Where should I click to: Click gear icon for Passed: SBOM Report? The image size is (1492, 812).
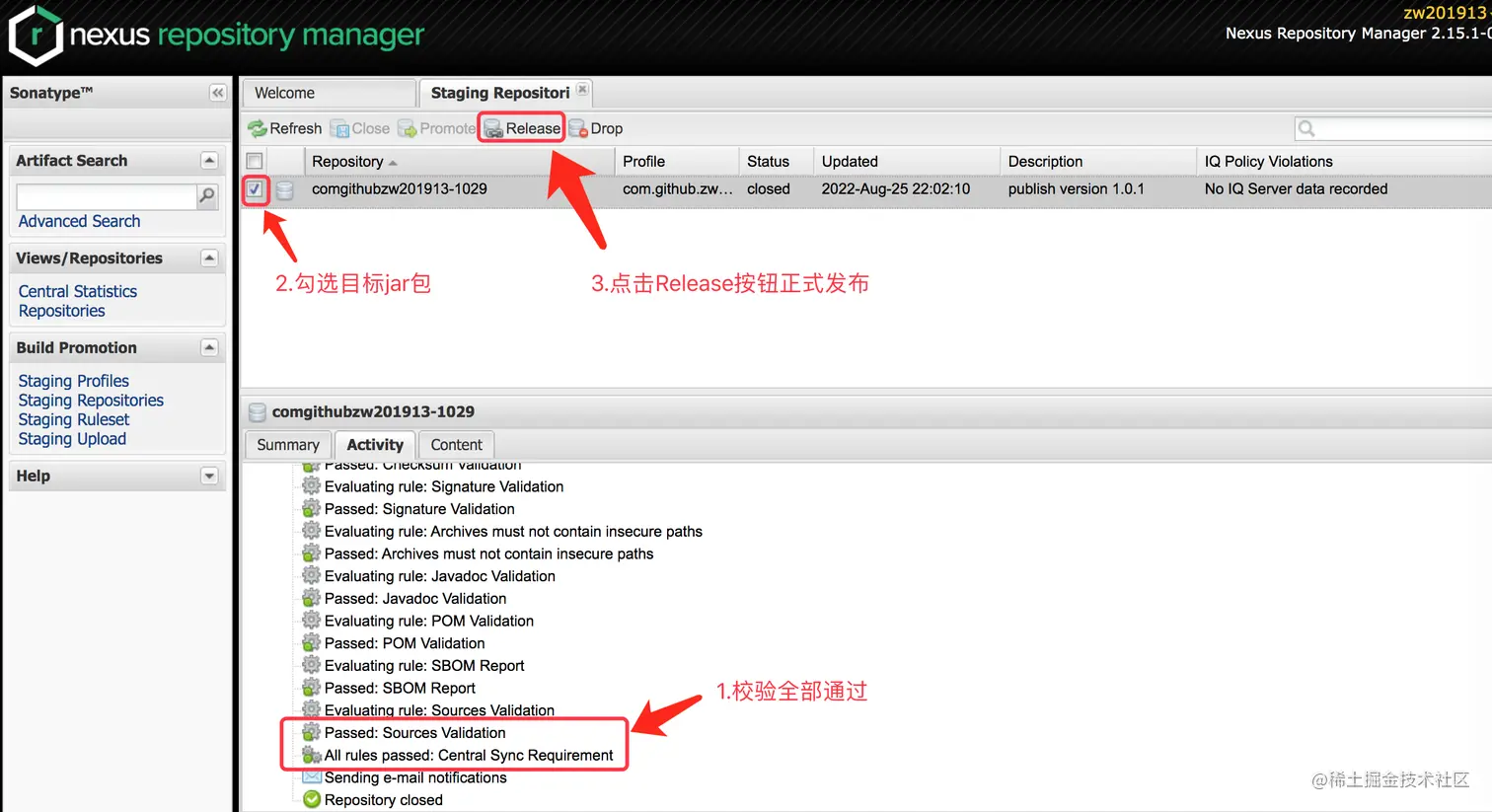tap(311, 688)
